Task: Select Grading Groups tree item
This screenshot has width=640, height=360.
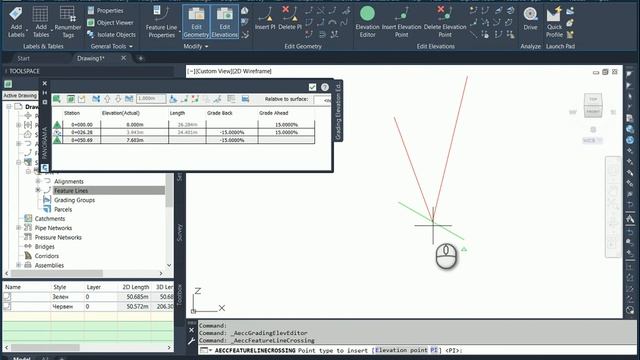Action: [74, 200]
